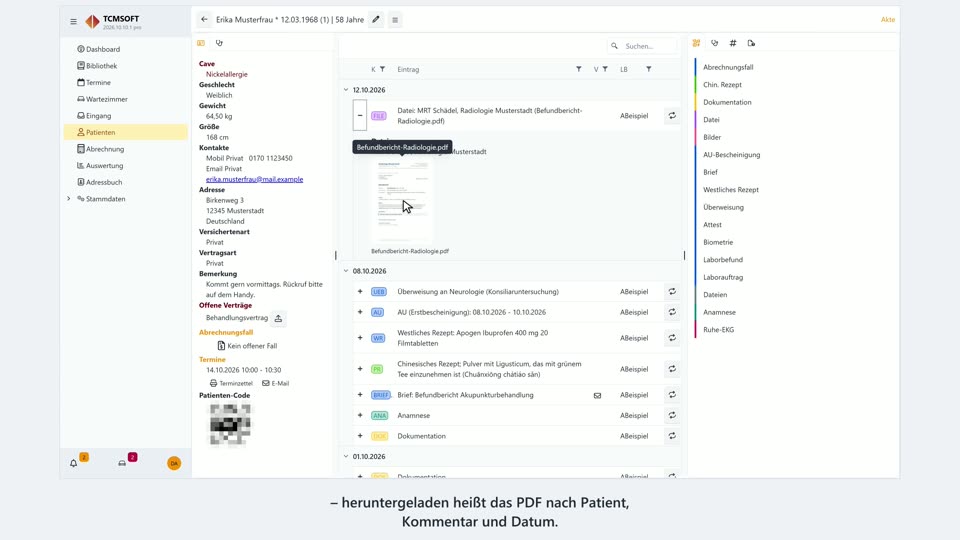Select the stethoscope icon in right panel toolbar
This screenshot has width=960, height=540.
[x=714, y=43]
